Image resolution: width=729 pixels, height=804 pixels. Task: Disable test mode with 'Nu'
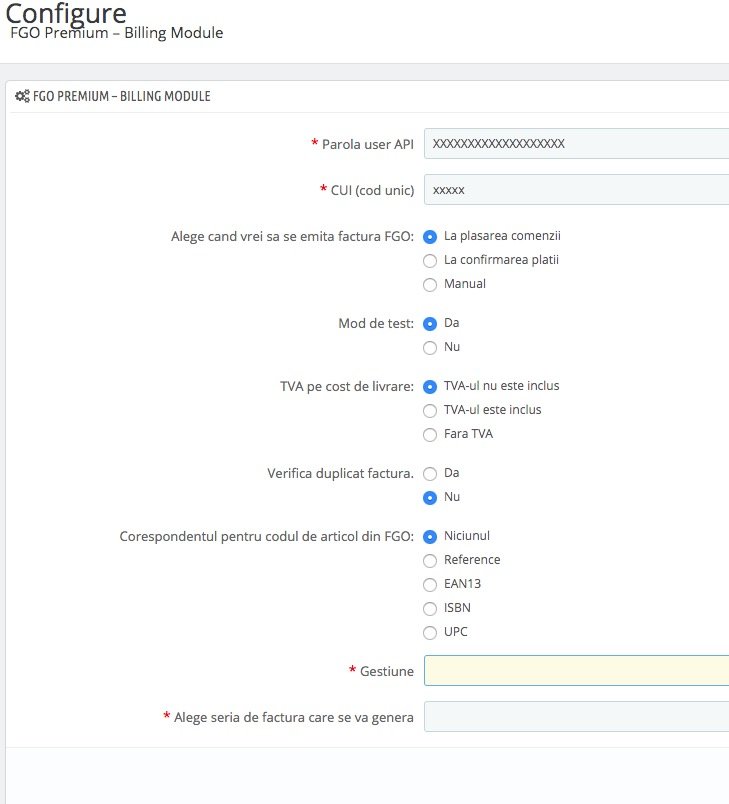click(x=430, y=348)
